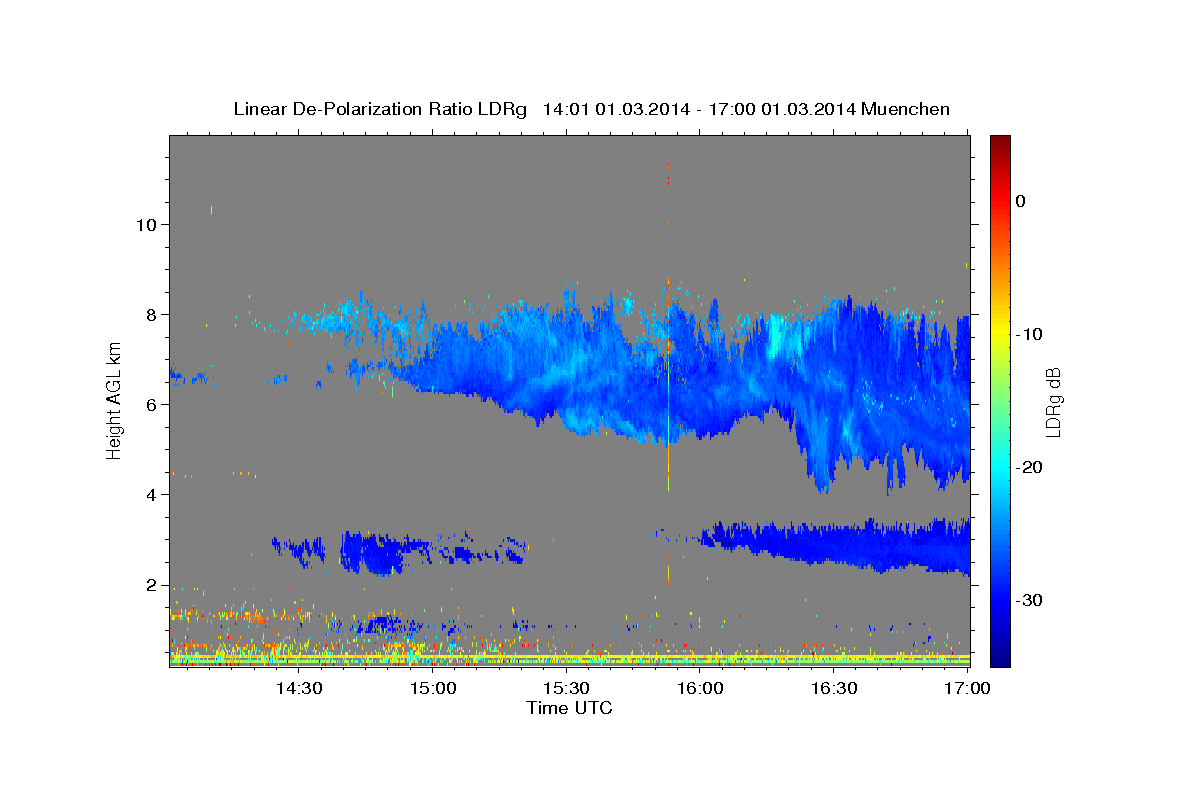Click the colorbar value 0 label
Screen dimensions: 1200x800
(x=1021, y=201)
